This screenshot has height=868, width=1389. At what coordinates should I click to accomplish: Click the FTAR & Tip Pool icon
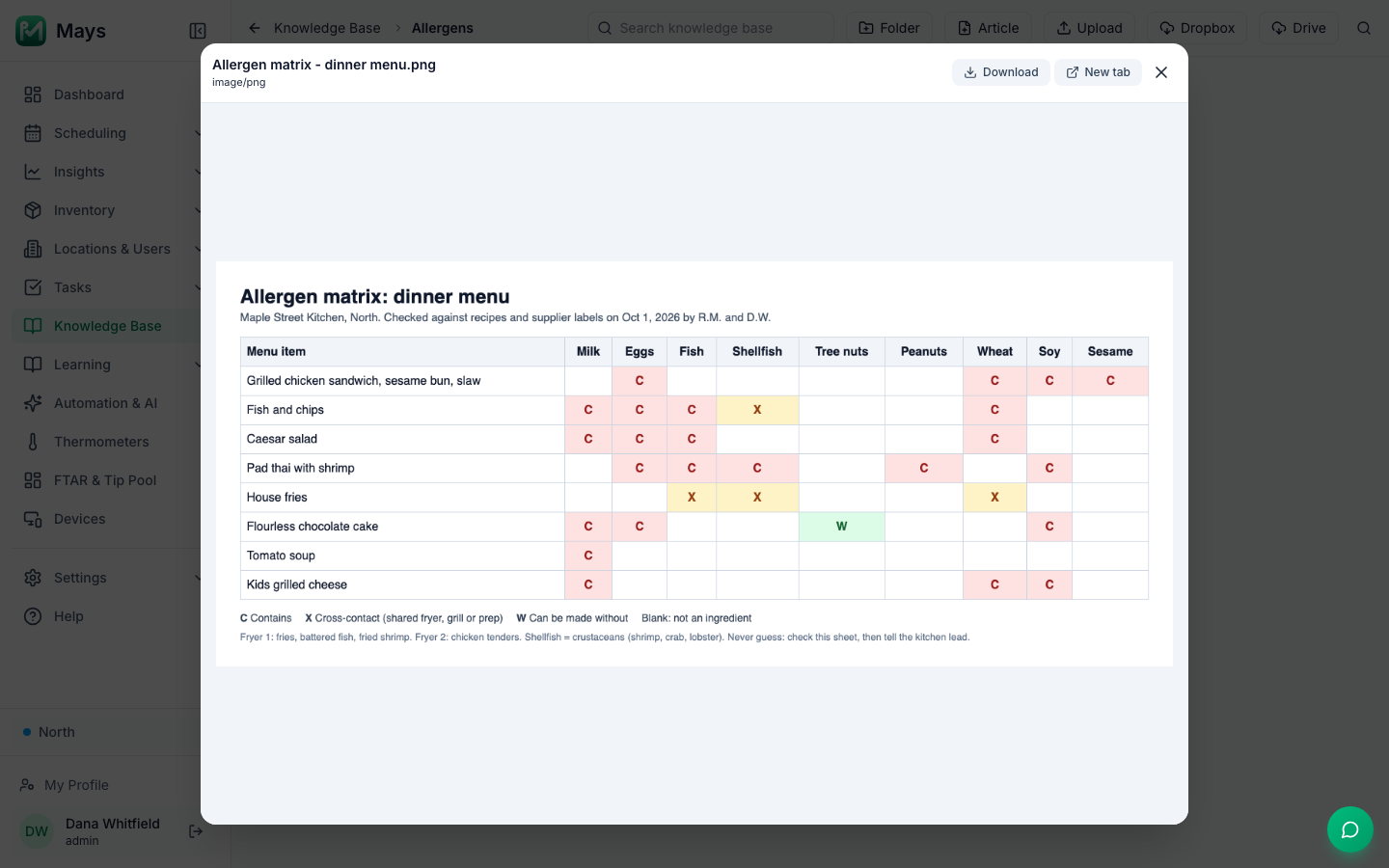point(33,480)
